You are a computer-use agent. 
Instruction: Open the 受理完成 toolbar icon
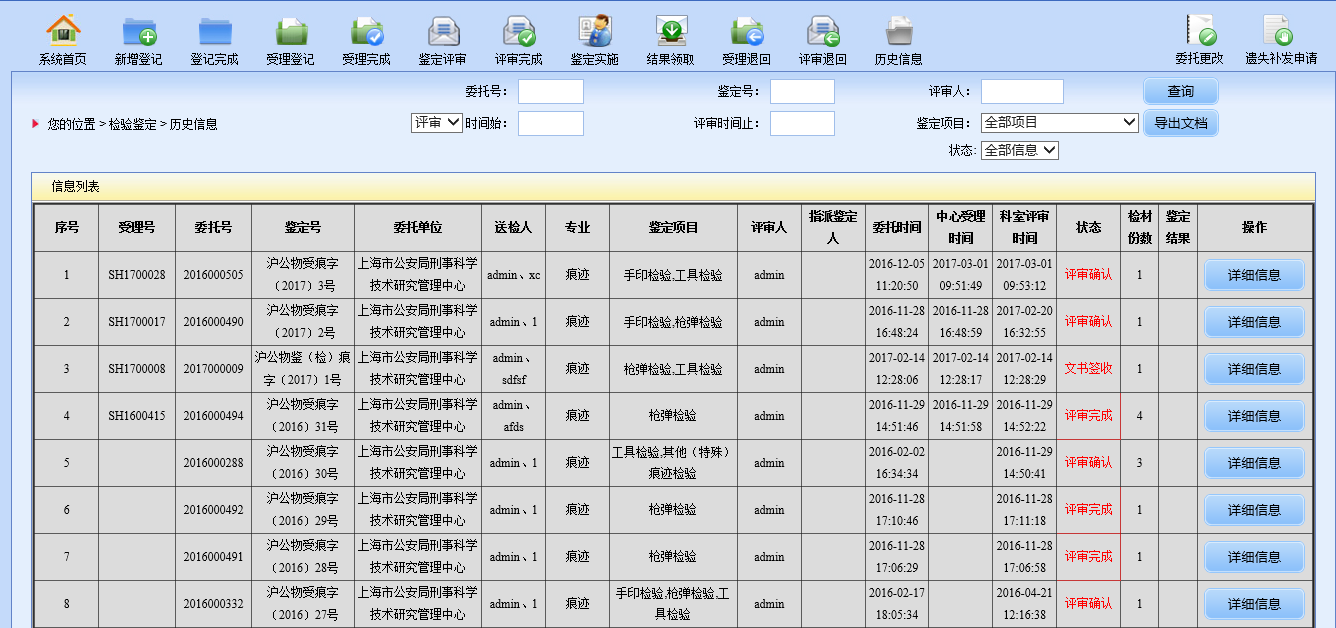[x=367, y=40]
